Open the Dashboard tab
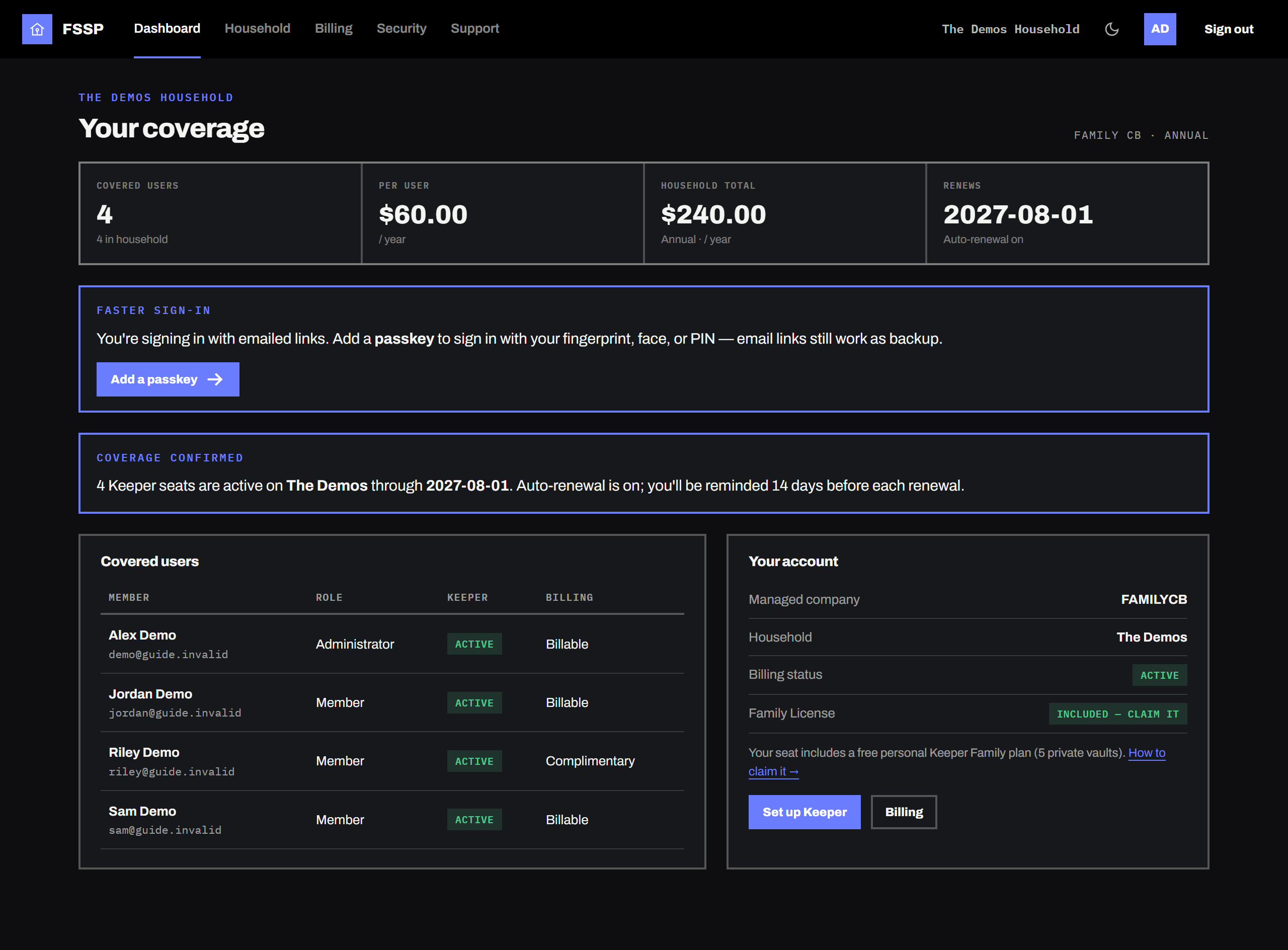The height and width of the screenshot is (950, 1288). coord(167,29)
